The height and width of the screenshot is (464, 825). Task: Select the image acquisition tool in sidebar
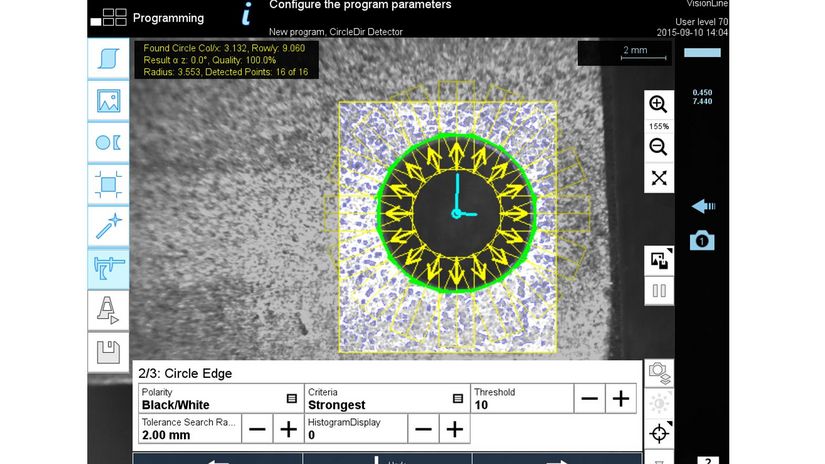point(108,101)
